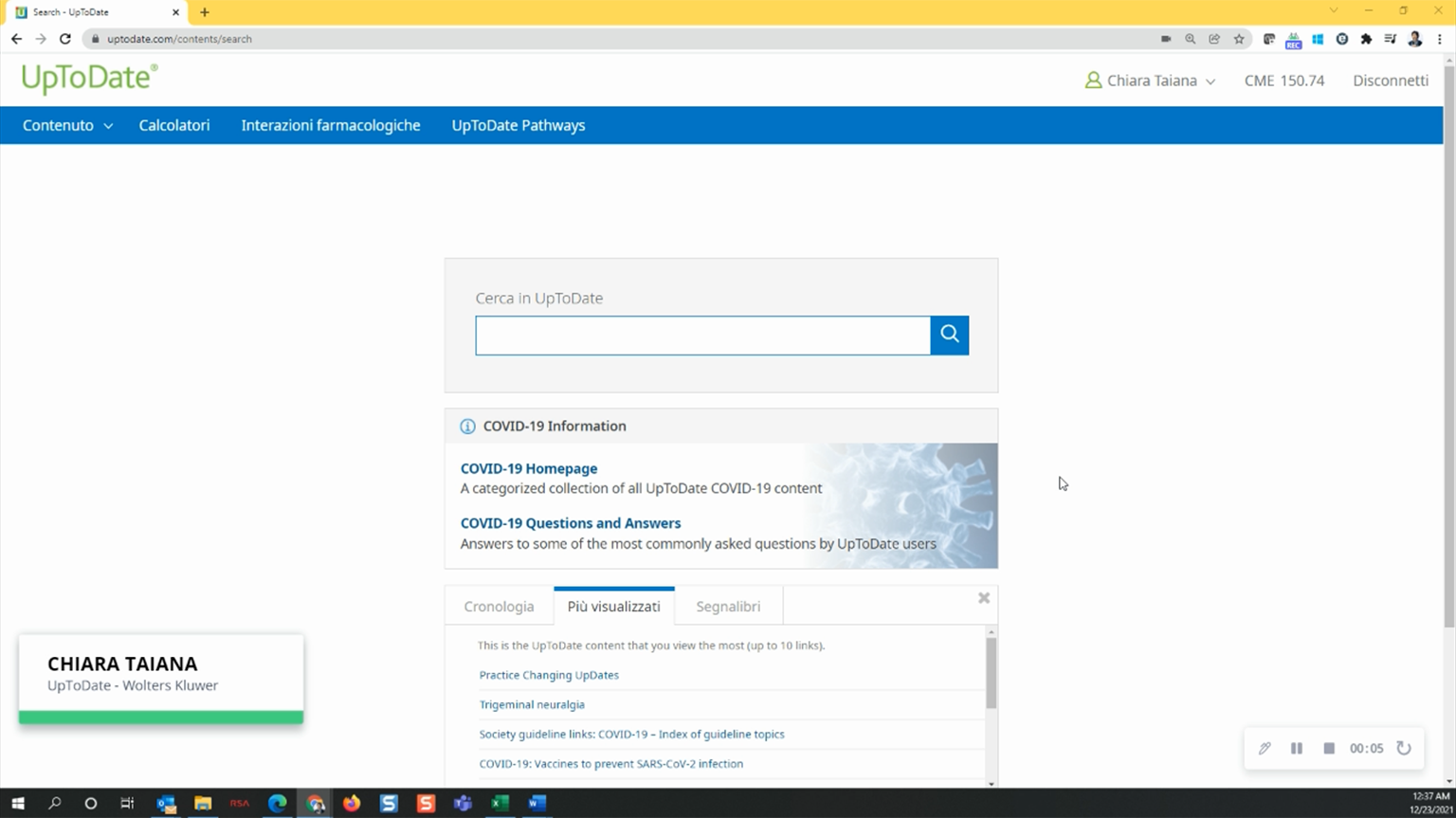Click in the Cerca in UpToDate field
The width and height of the screenshot is (1456, 818).
tap(701, 336)
